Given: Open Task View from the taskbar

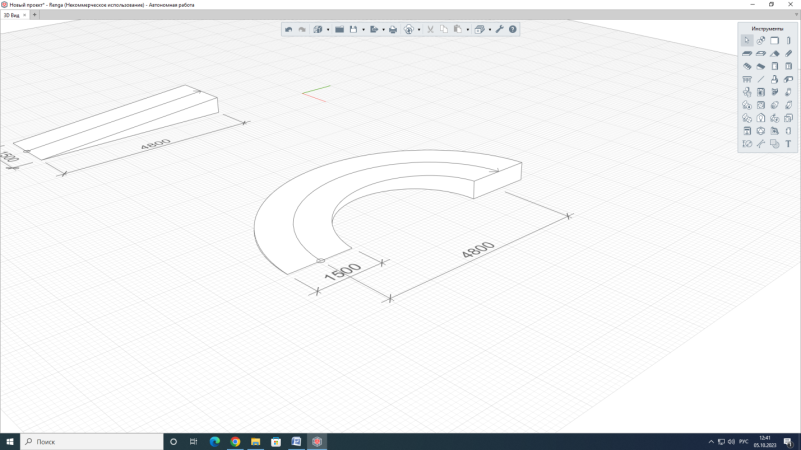Looking at the screenshot, I should pyautogui.click(x=194, y=441).
